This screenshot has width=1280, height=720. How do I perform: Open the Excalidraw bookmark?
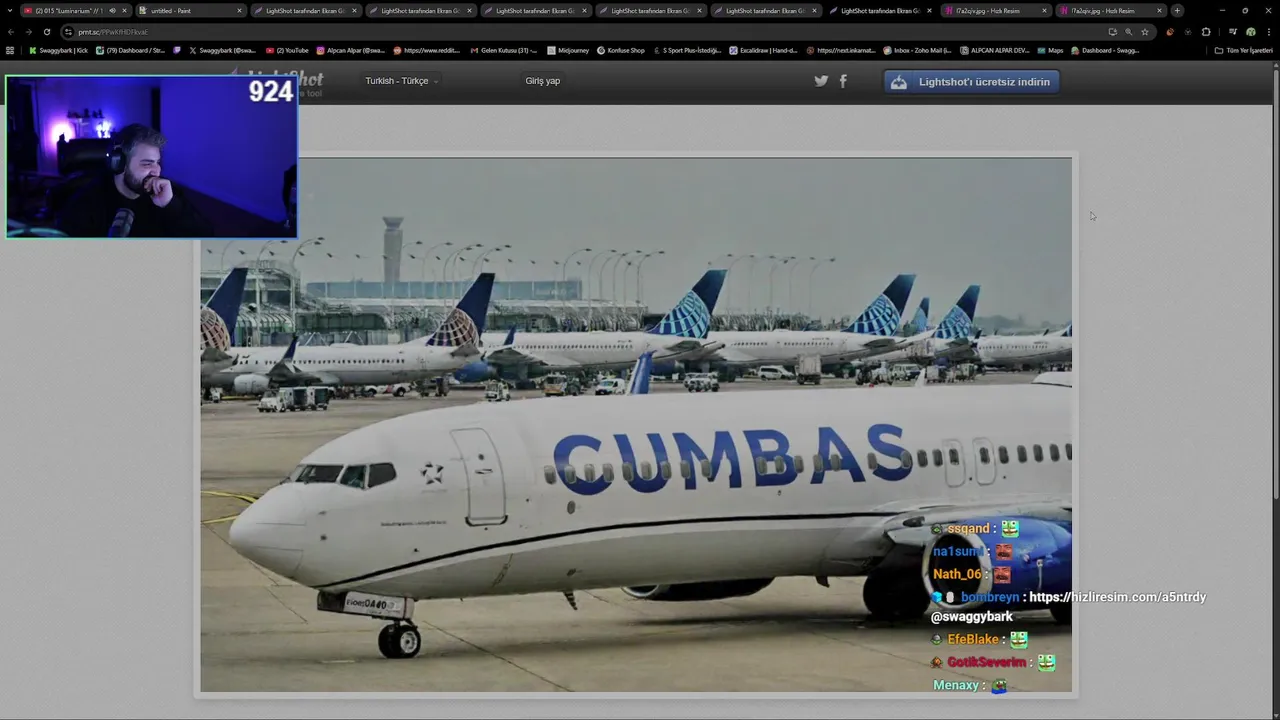(763, 50)
